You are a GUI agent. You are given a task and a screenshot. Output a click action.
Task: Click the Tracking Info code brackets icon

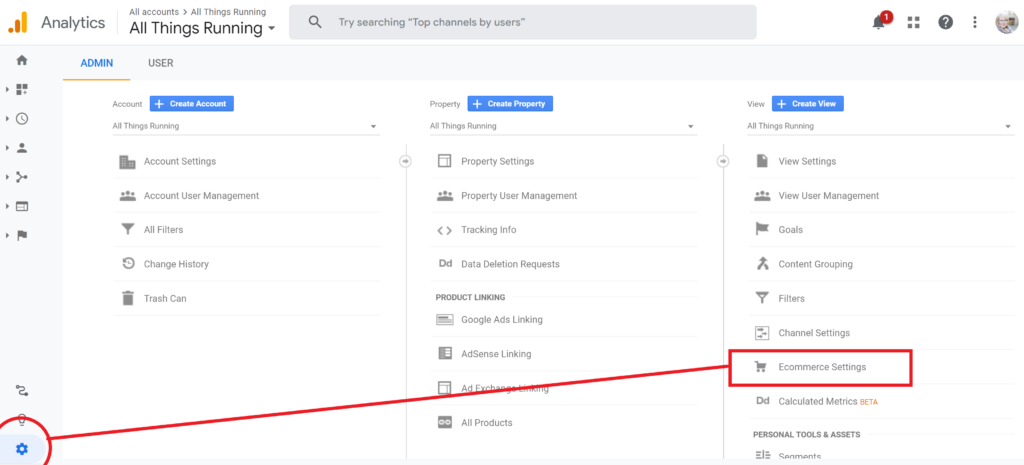point(445,230)
